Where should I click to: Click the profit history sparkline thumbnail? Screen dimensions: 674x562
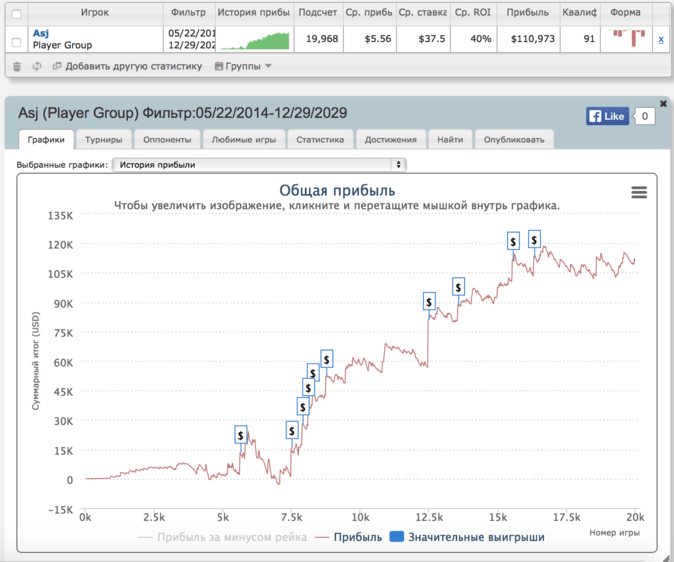(x=254, y=39)
